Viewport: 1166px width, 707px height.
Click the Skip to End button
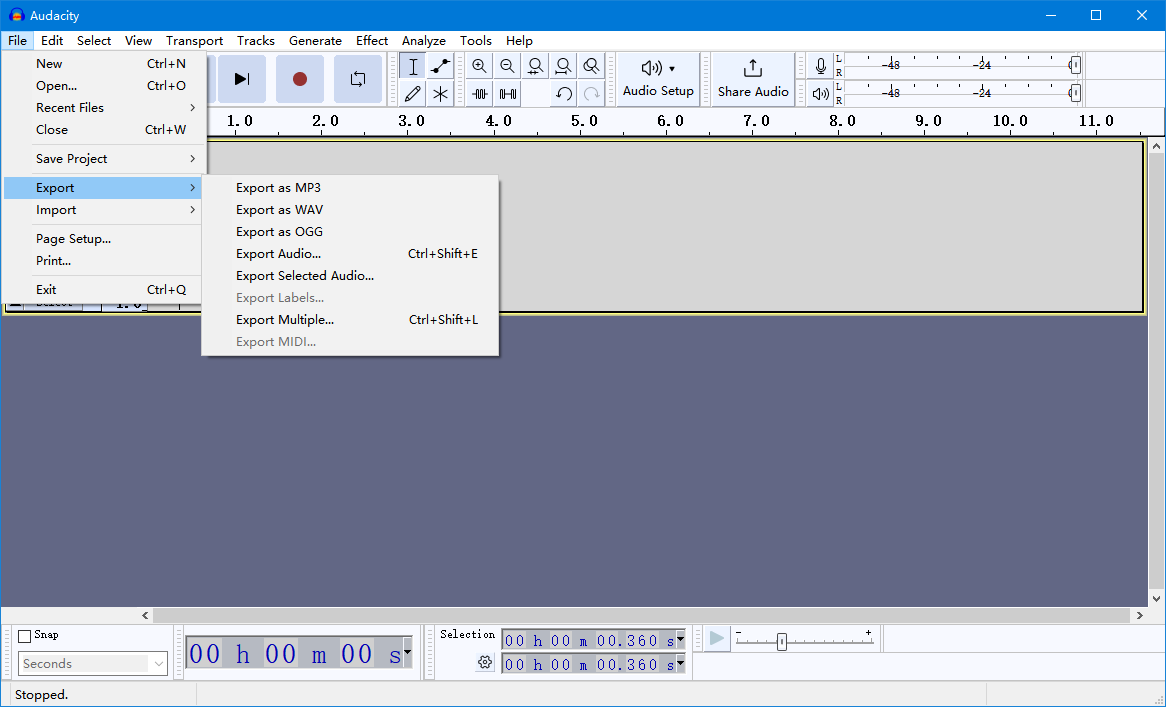coord(241,79)
